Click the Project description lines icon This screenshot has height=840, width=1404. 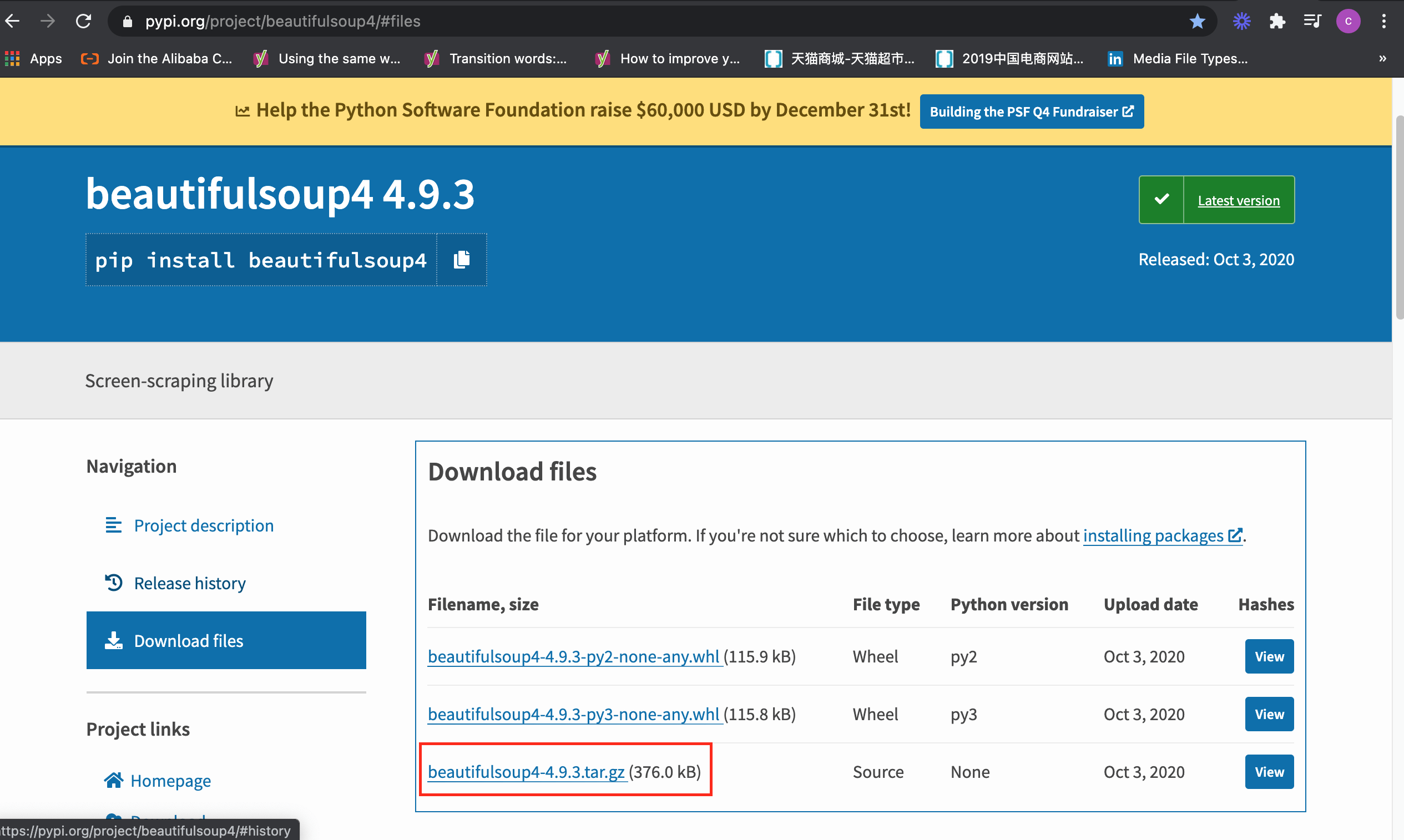(113, 525)
